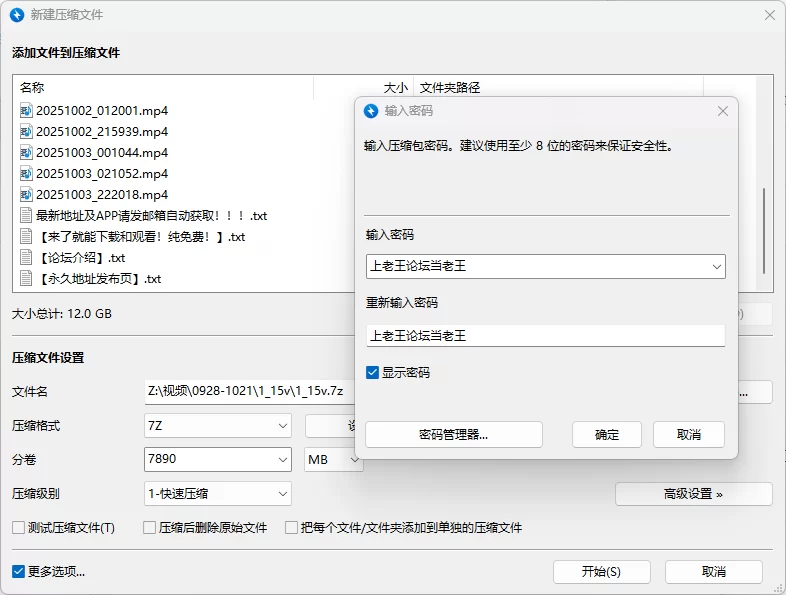The width and height of the screenshot is (786, 595).
Task: Enable 测试压缩文件(T) checkbox
Action: click(x=18, y=527)
